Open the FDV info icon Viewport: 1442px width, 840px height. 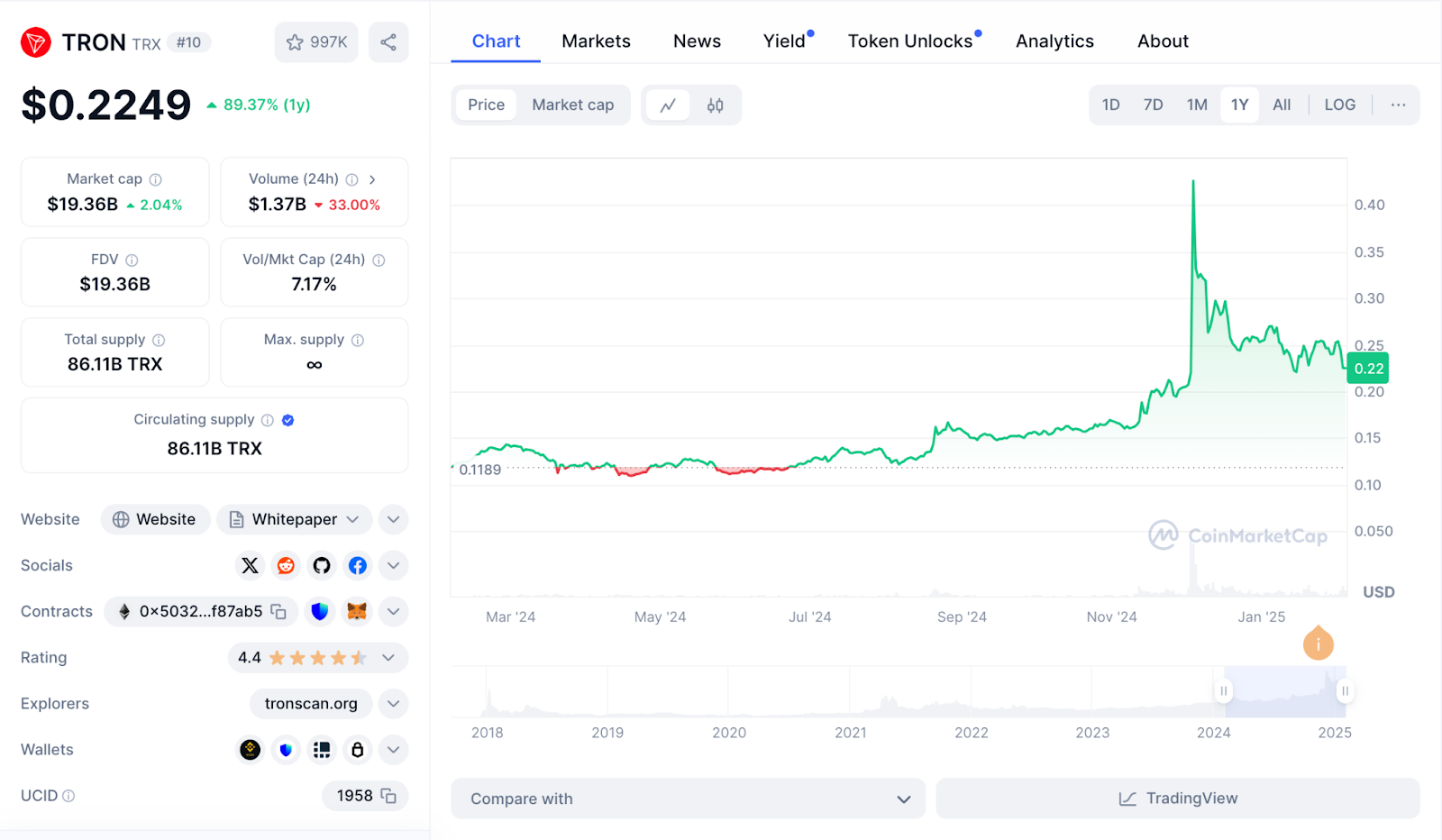(x=132, y=260)
